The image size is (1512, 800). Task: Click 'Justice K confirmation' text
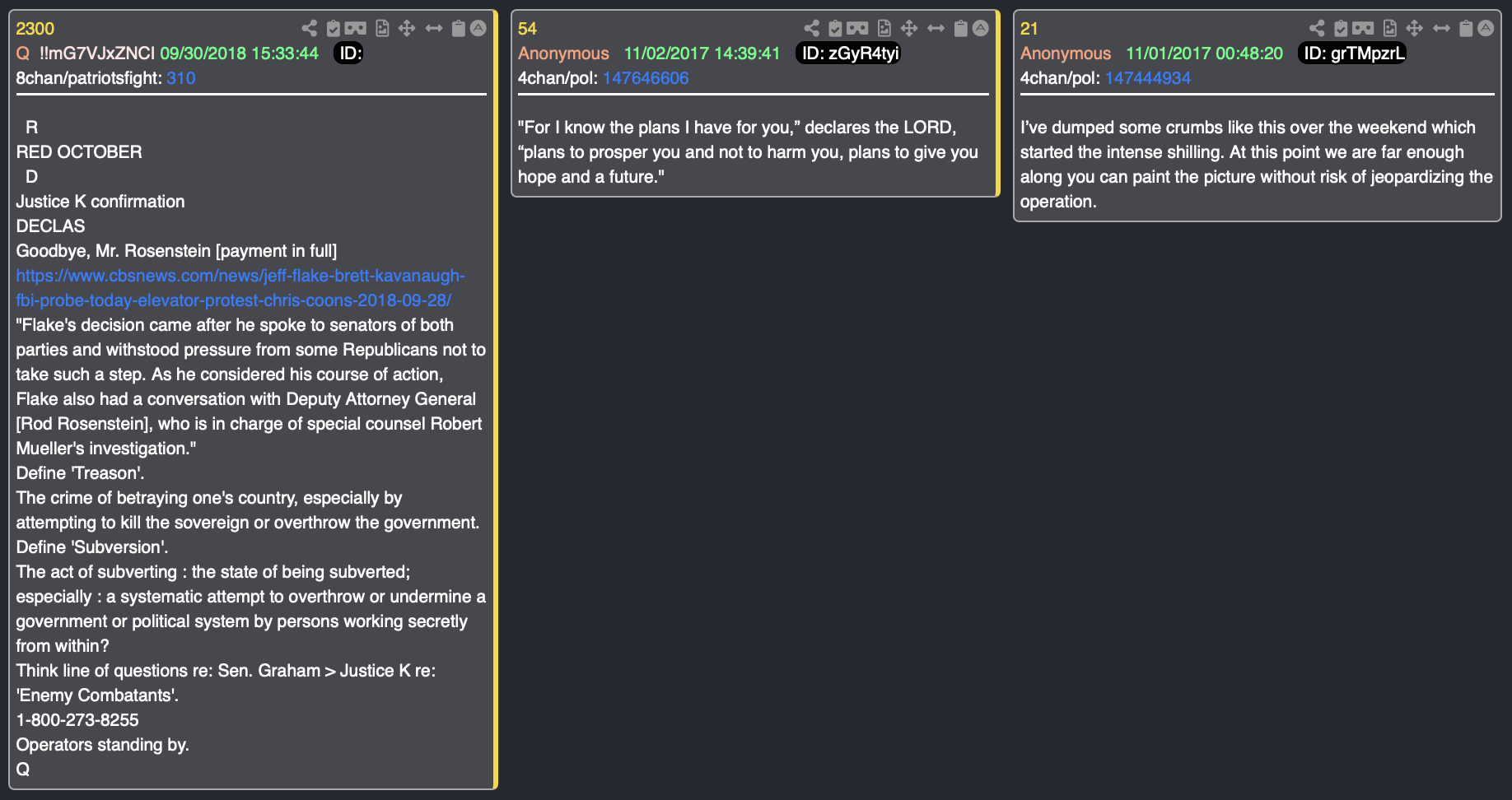point(100,202)
